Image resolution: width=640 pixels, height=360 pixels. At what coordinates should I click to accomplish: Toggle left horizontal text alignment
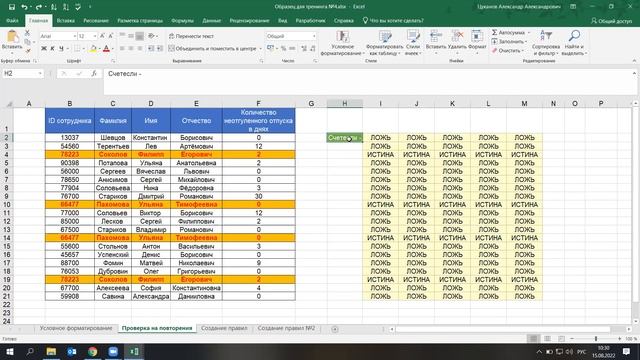point(122,49)
